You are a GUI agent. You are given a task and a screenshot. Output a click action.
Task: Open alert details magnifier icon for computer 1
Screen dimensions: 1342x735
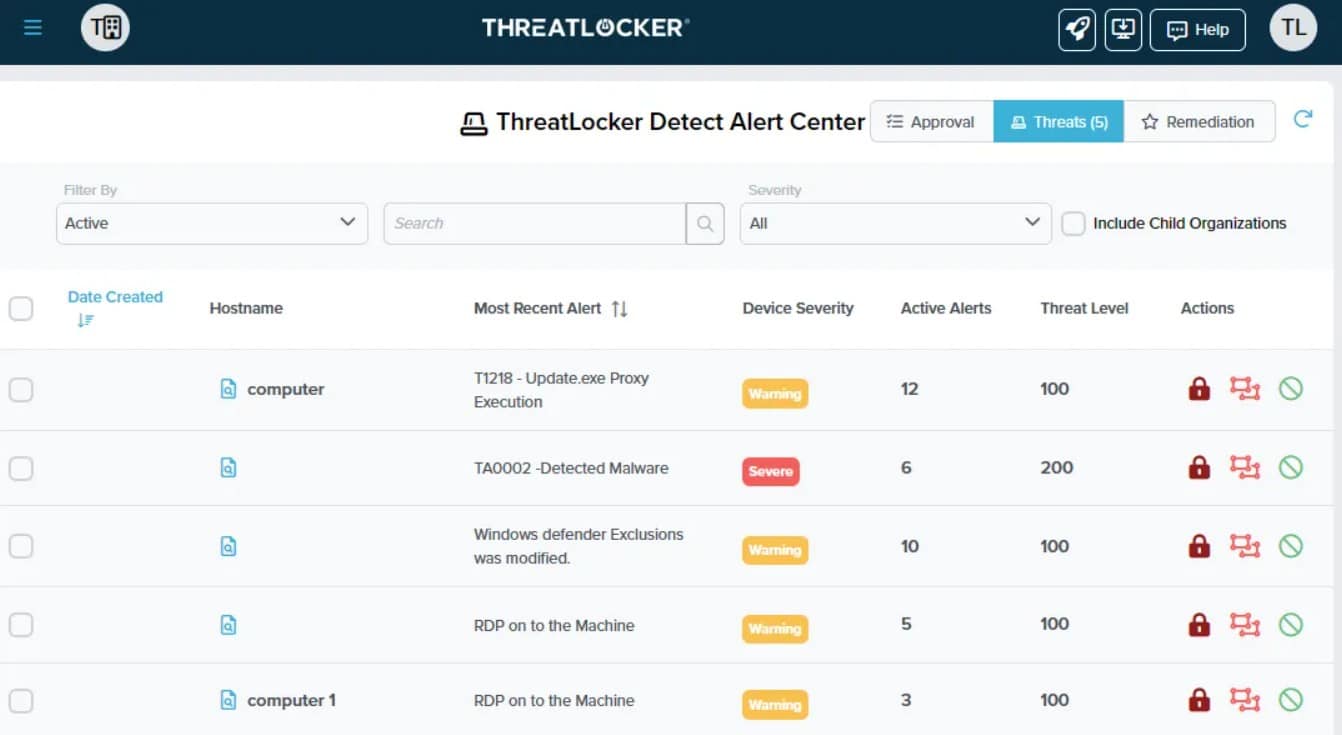click(x=228, y=700)
